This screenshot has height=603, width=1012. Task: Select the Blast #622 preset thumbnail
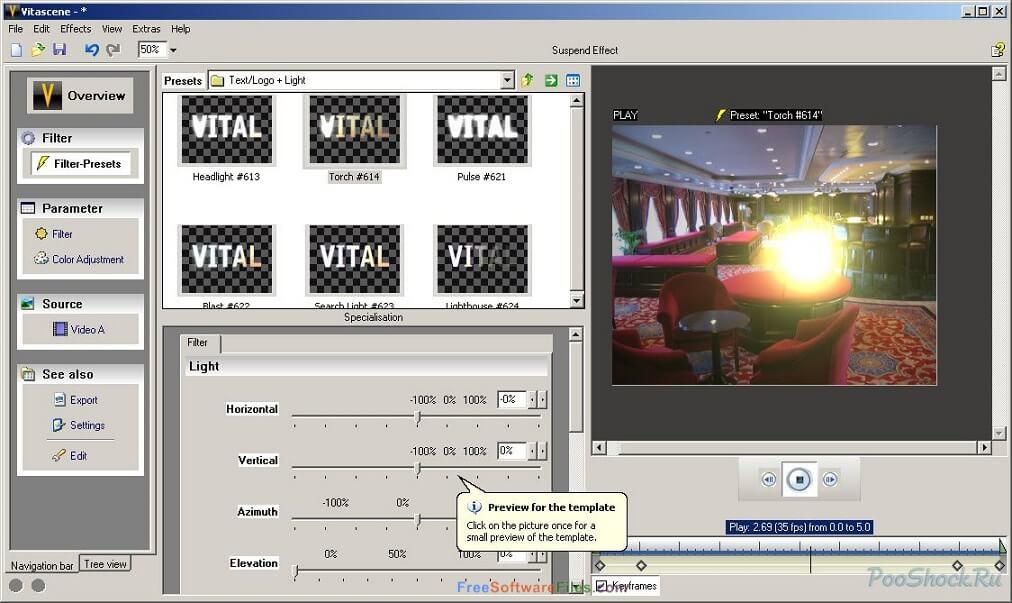click(x=227, y=260)
